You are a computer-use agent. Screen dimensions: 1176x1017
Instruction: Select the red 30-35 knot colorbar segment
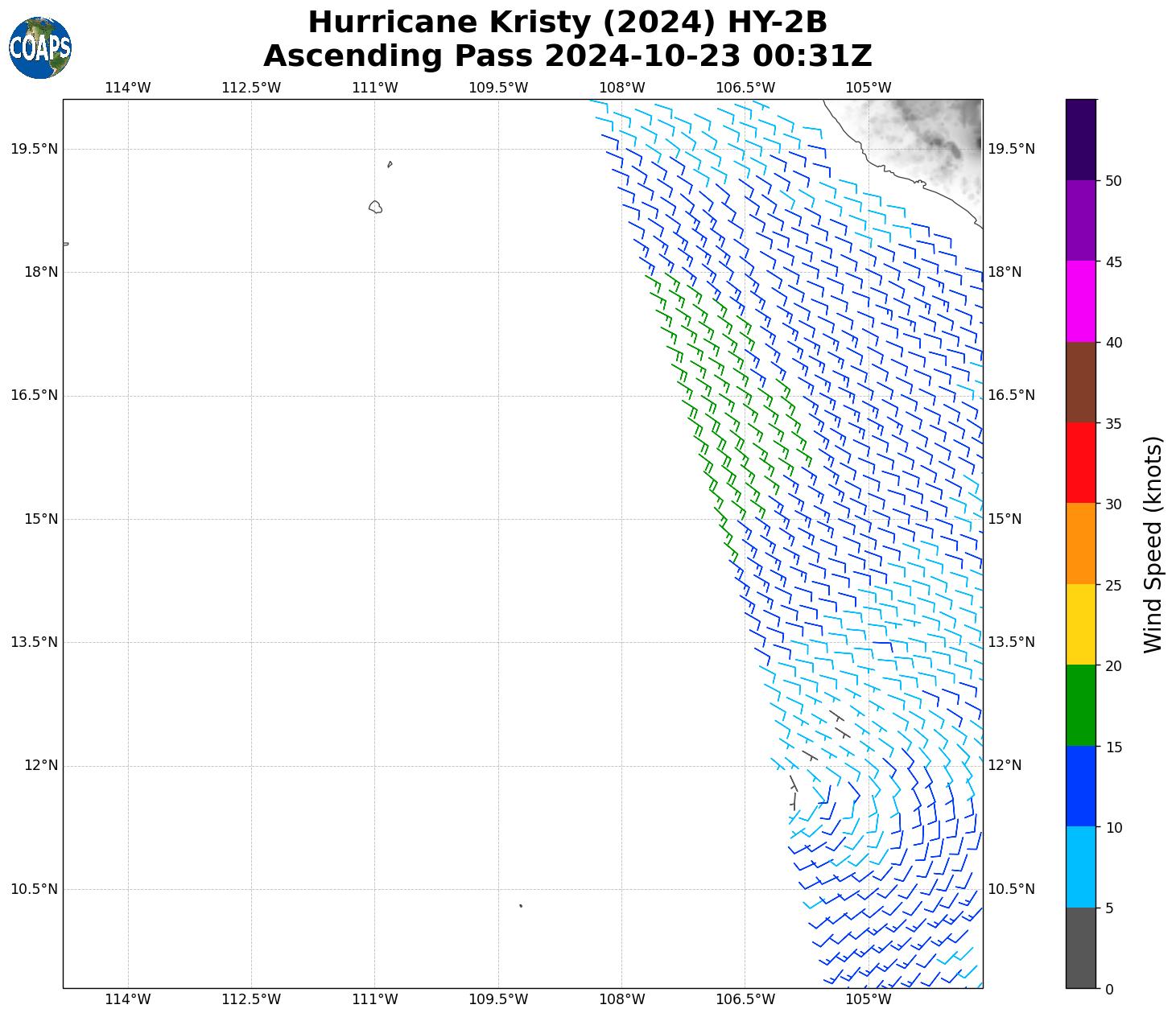1080,463
